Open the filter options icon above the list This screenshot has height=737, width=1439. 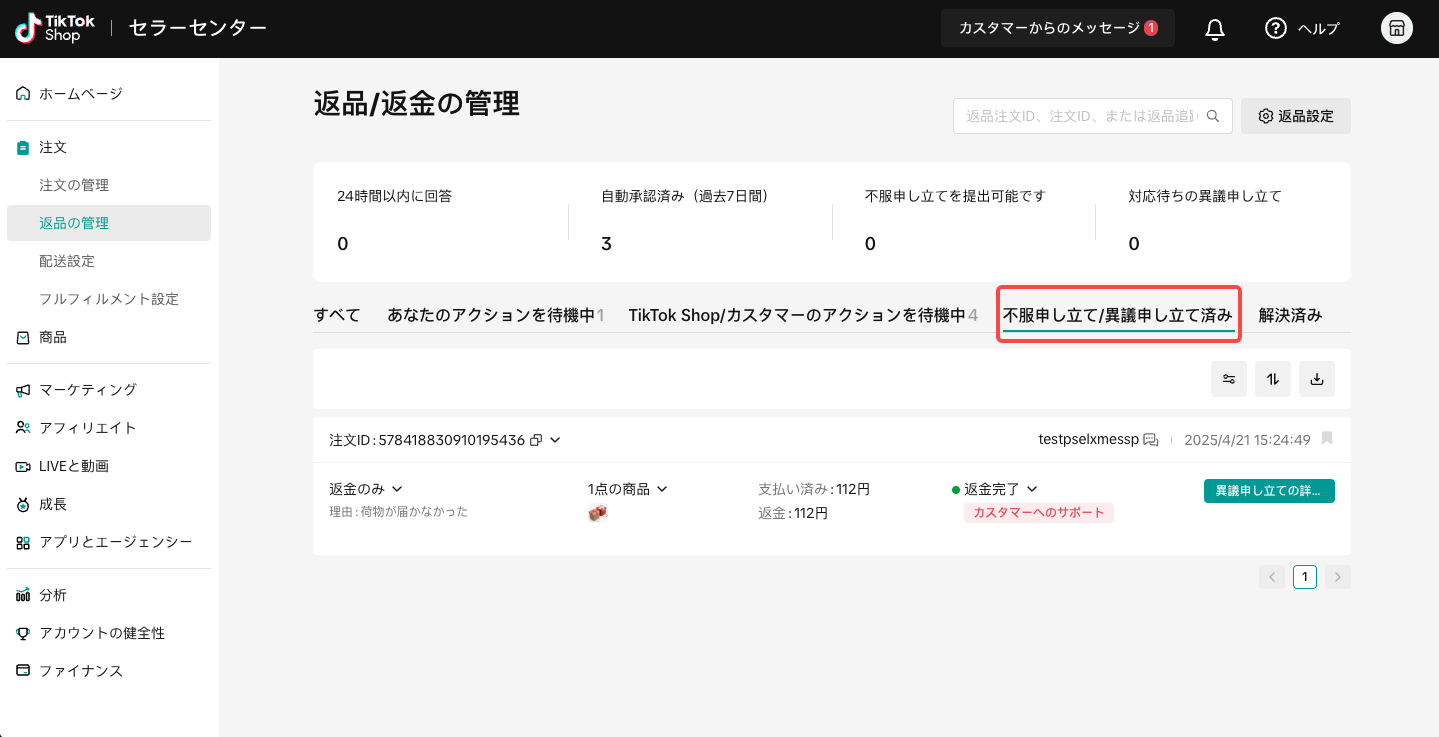click(1228, 378)
